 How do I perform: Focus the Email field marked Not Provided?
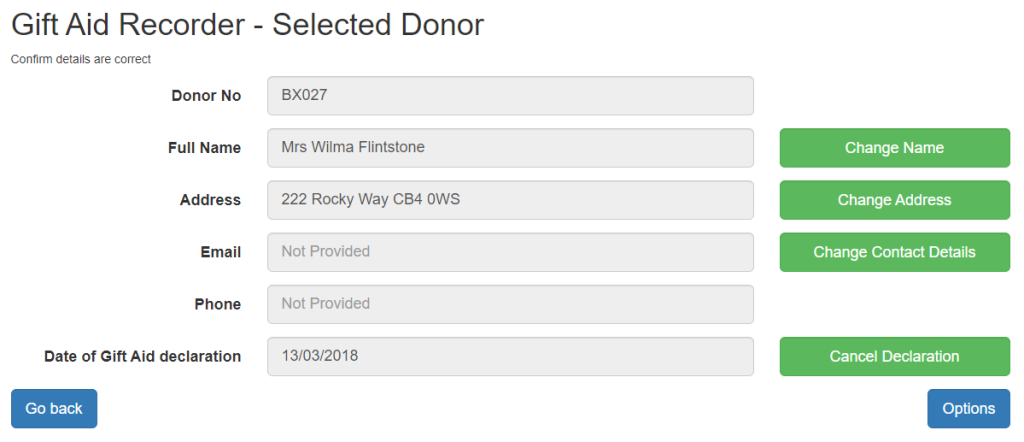pyautogui.click(x=510, y=252)
